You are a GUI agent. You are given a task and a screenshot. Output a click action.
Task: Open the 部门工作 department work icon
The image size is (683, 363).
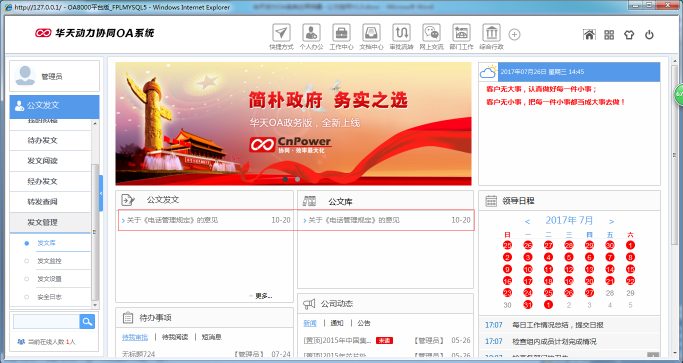[x=461, y=33]
